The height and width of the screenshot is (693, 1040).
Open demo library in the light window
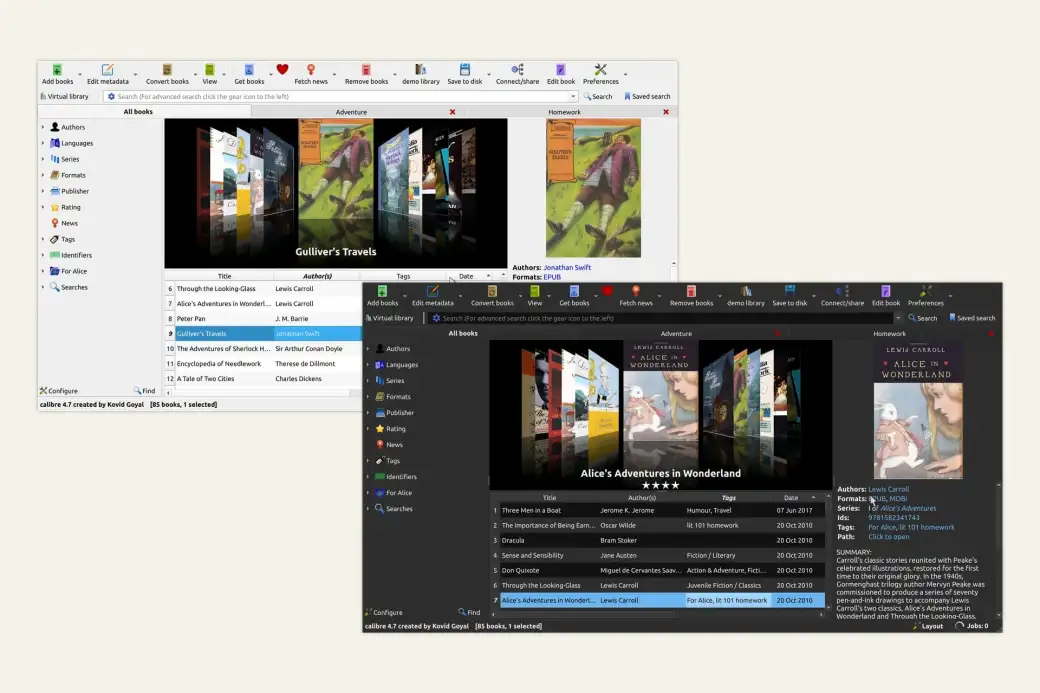click(x=421, y=74)
